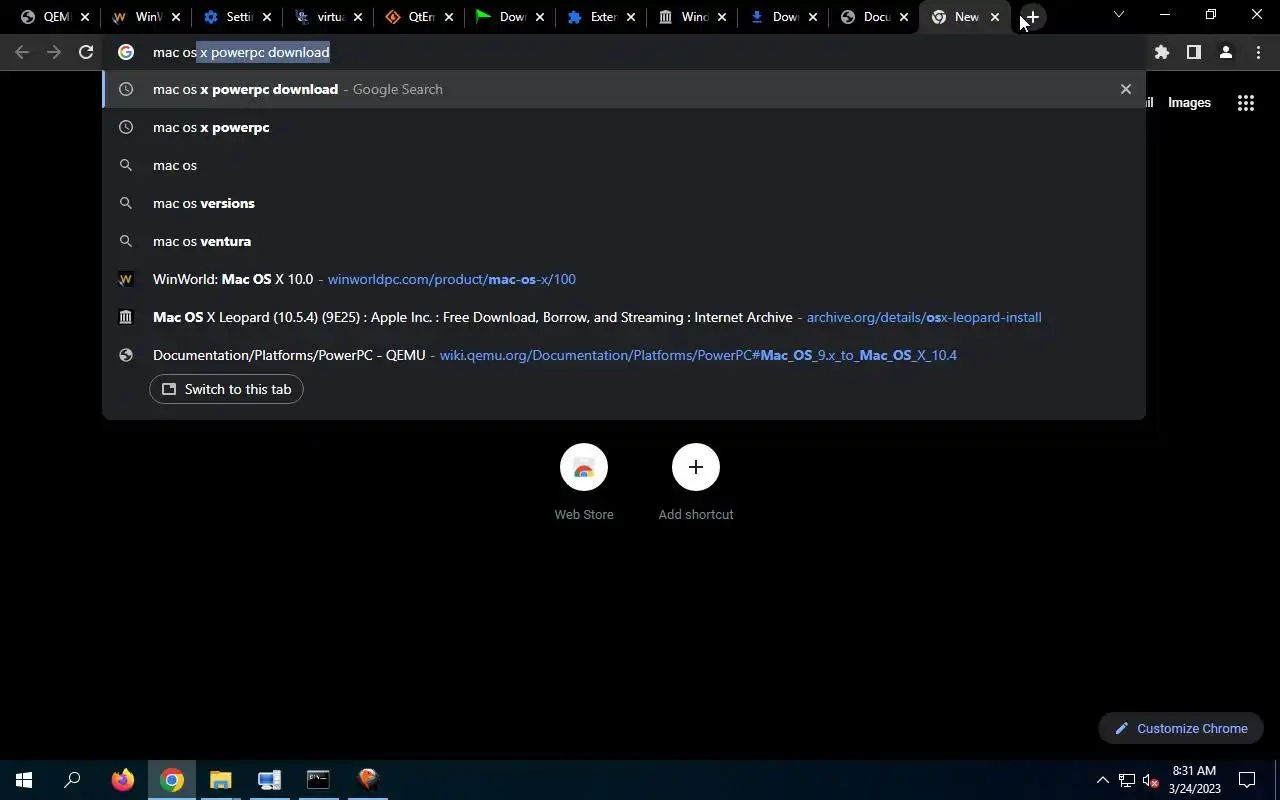Click the WinWorld favicon in suggestions

[x=126, y=279]
